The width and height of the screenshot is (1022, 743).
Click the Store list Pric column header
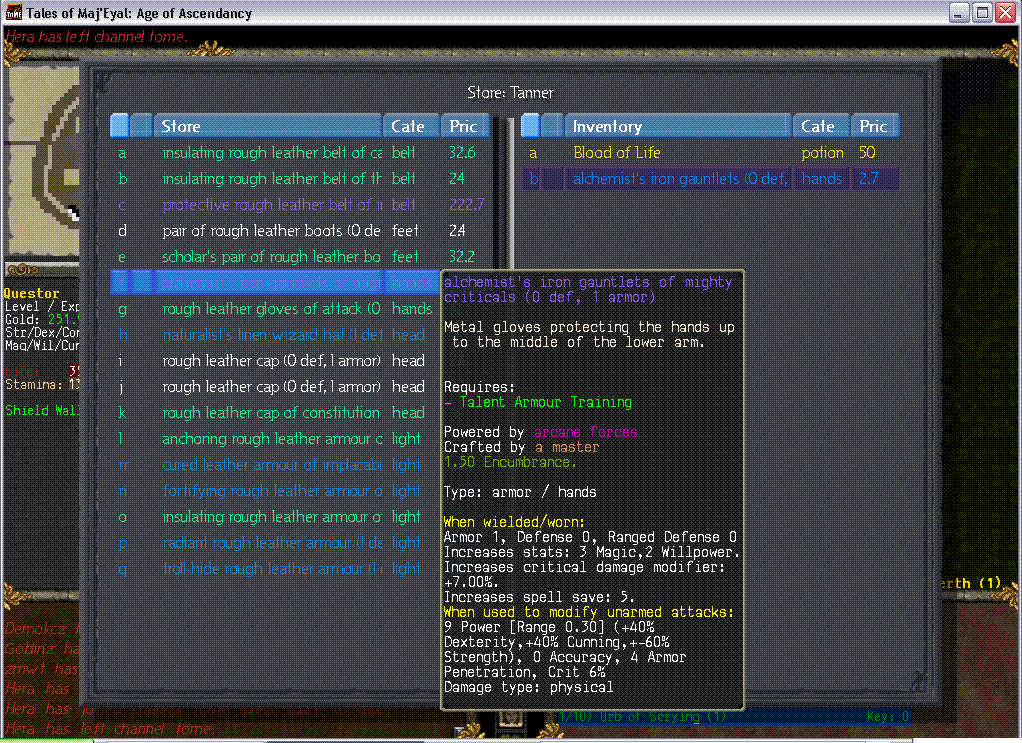[466, 126]
